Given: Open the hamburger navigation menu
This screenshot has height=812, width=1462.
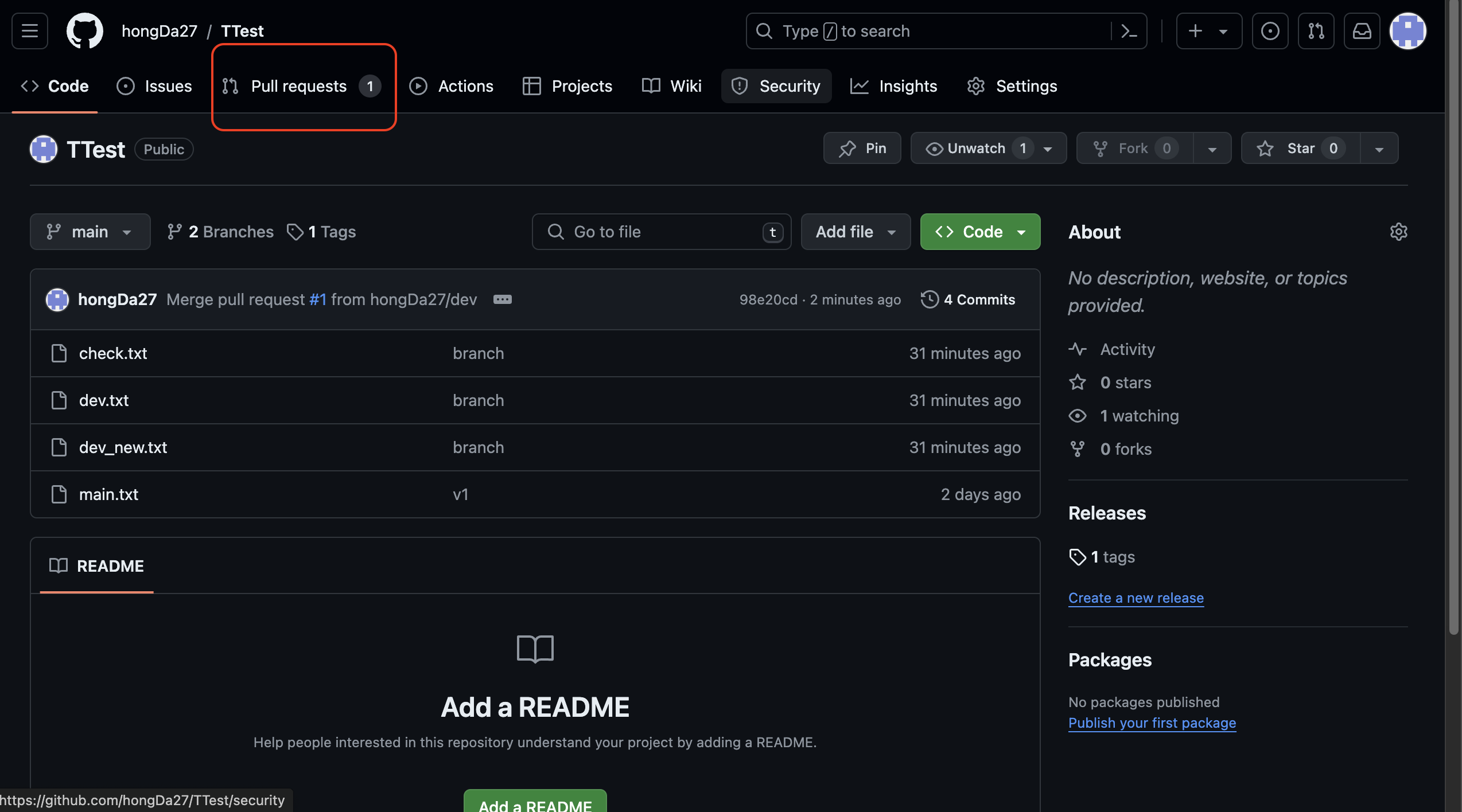Looking at the screenshot, I should (30, 31).
